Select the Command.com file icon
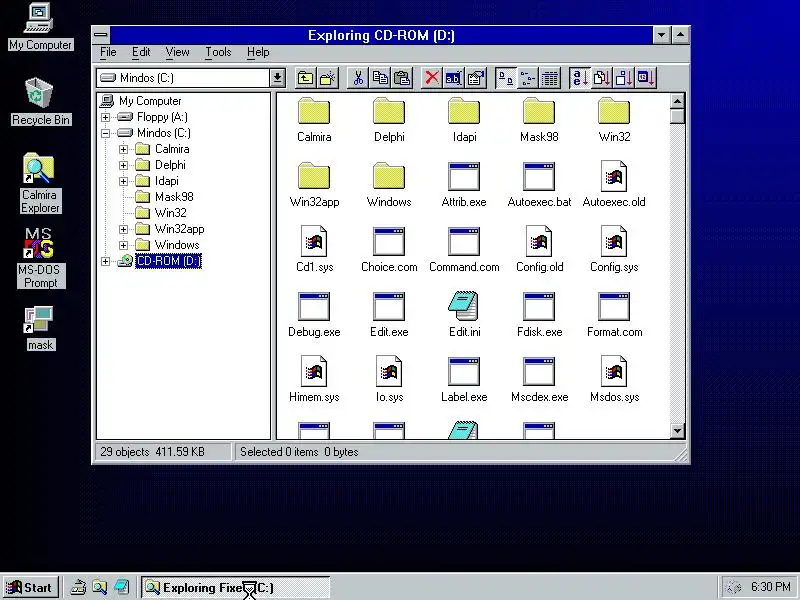The height and width of the screenshot is (600, 800). [464, 250]
